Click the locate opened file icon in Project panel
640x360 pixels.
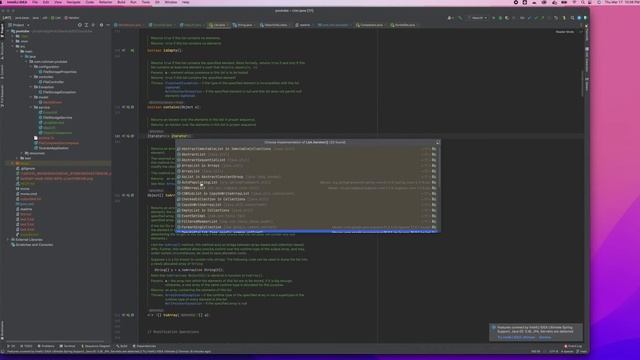tap(80, 25)
